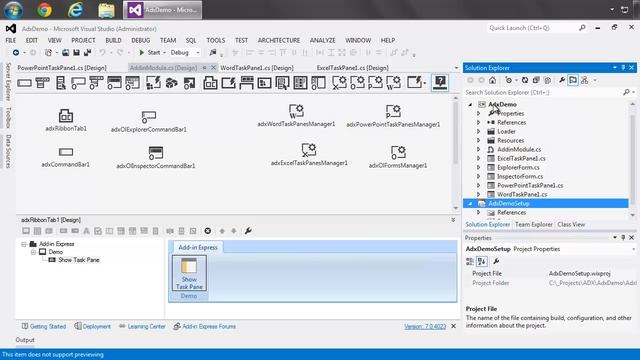Select the adxOlFormsManager1 component

tap(398, 157)
